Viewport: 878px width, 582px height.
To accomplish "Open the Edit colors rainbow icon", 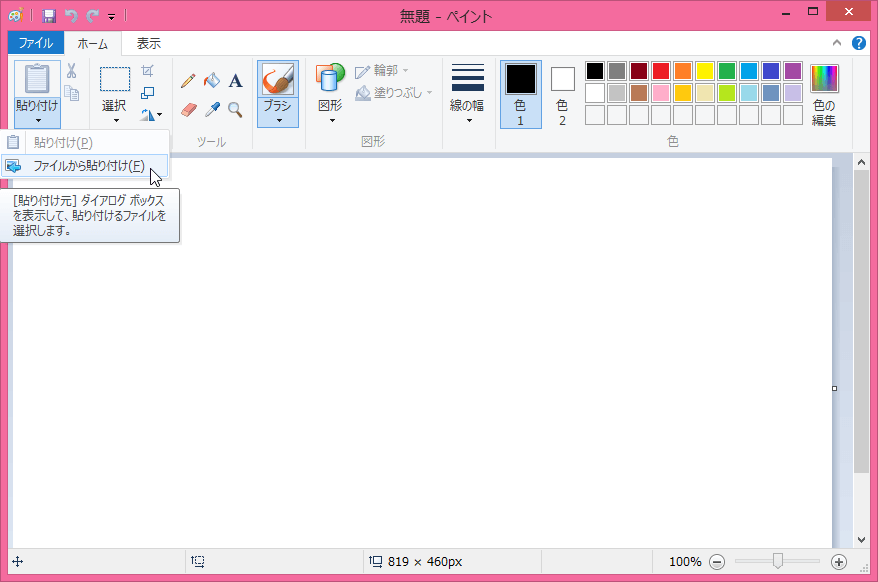I will 824,78.
